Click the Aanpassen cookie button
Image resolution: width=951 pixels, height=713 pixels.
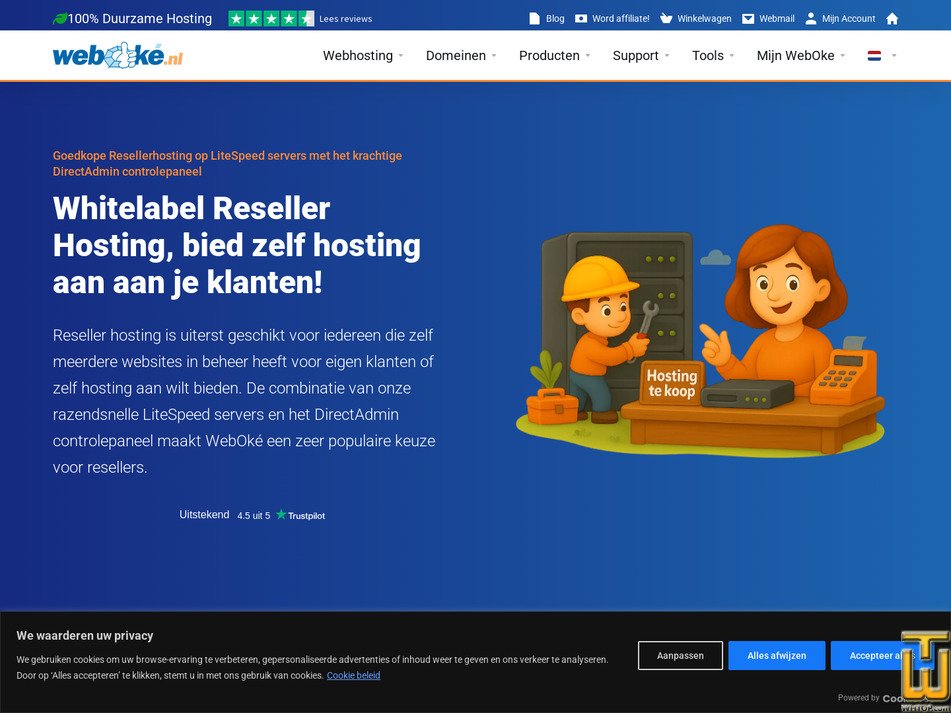[x=680, y=655]
